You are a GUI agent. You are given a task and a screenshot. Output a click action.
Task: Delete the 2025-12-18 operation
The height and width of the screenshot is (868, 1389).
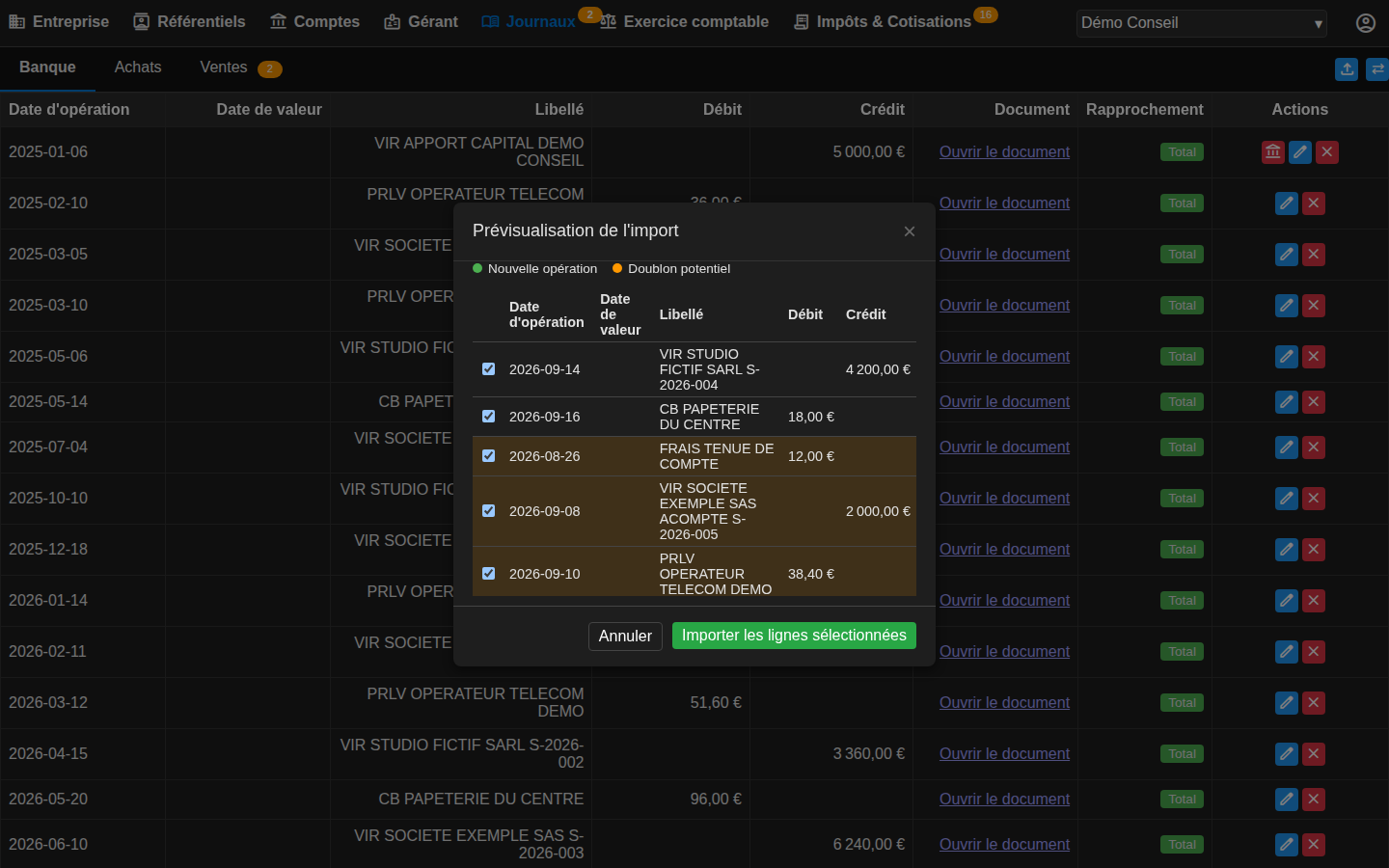point(1314,550)
